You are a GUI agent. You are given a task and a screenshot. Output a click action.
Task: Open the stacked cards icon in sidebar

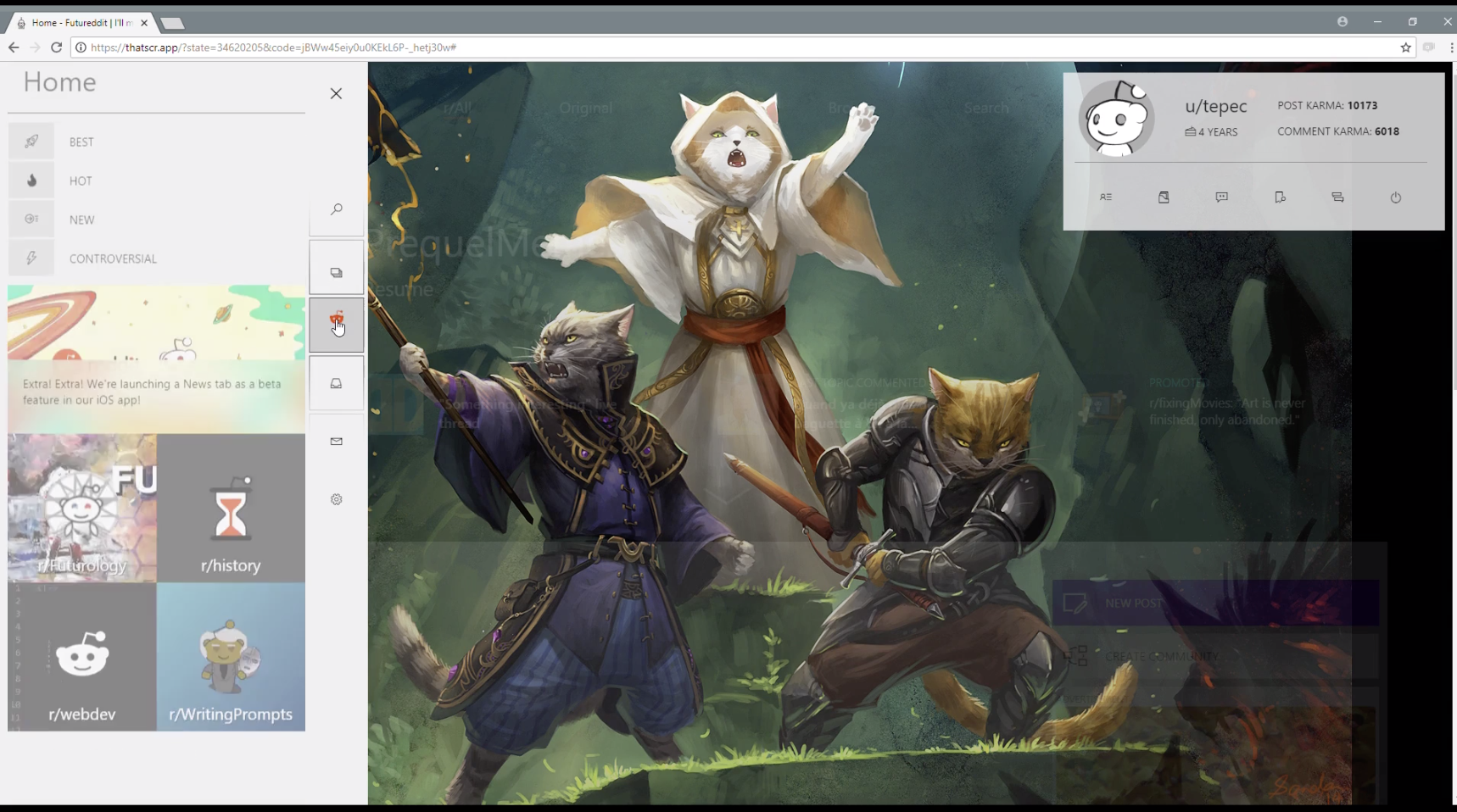tap(337, 272)
